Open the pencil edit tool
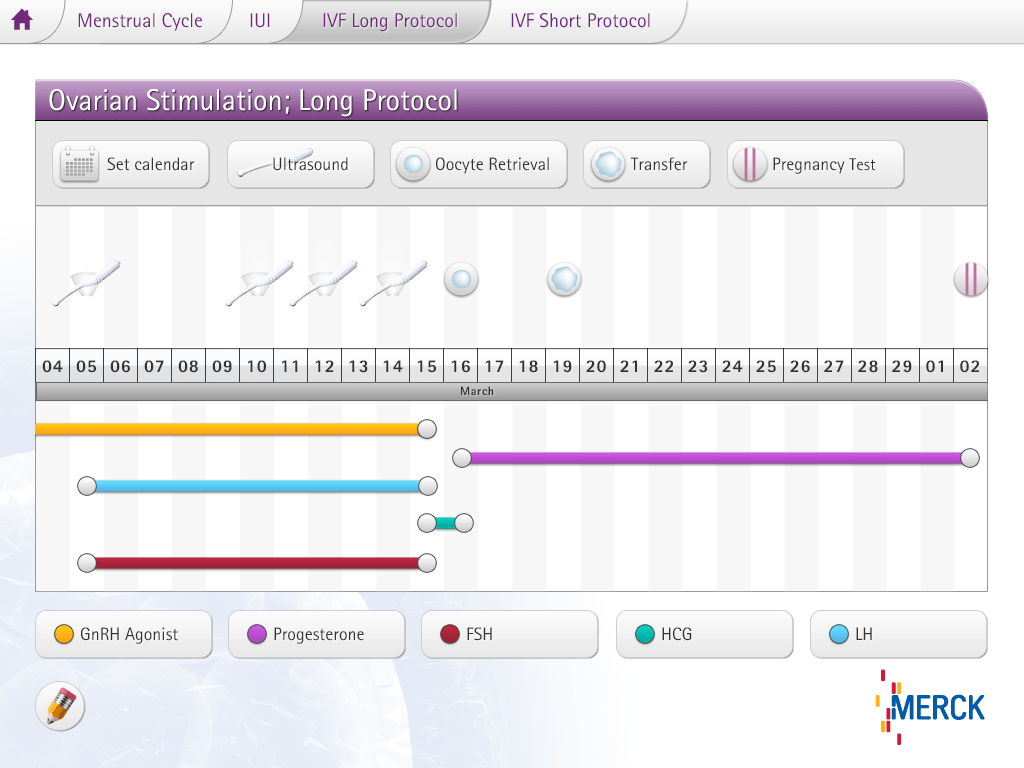1024x768 pixels. (60, 706)
